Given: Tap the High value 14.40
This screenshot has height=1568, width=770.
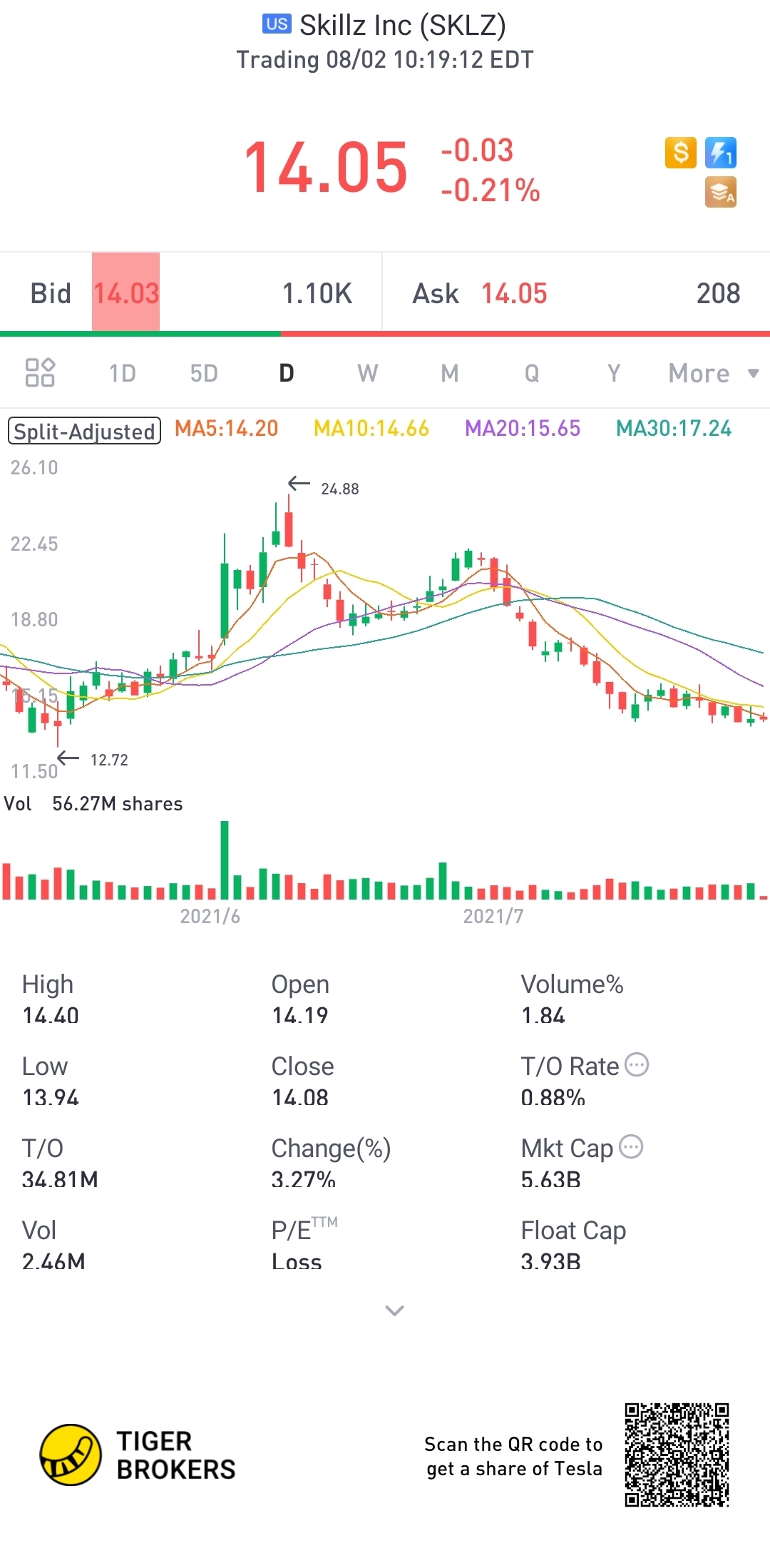Looking at the screenshot, I should pyautogui.click(x=51, y=1015).
